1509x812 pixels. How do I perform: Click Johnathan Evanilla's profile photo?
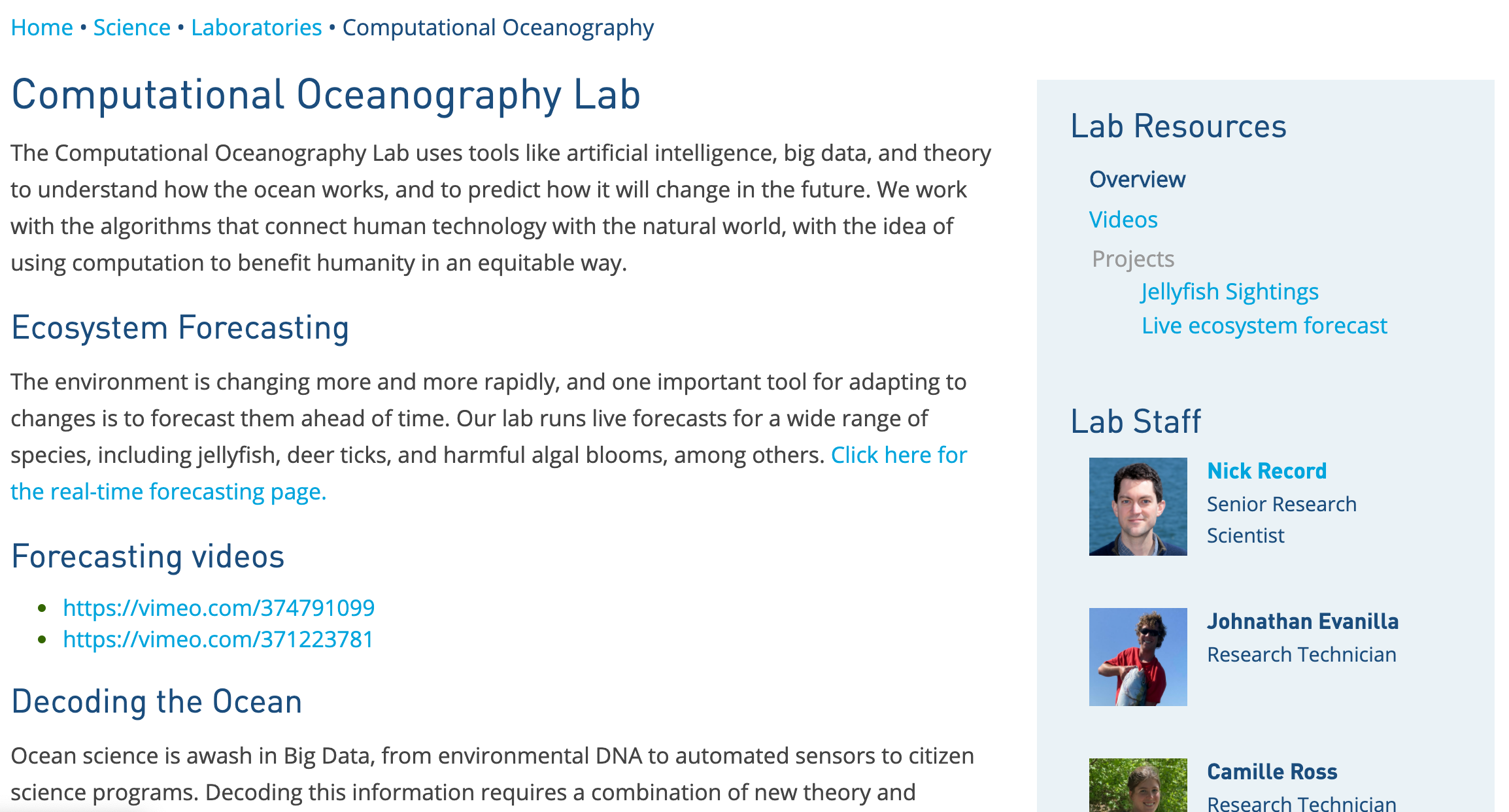click(x=1138, y=657)
